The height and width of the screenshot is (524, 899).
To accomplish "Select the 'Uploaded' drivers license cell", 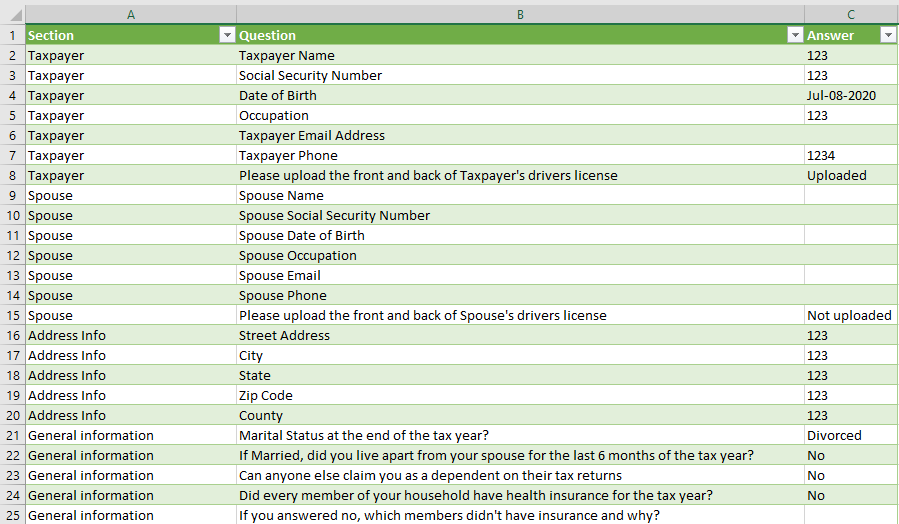I will coord(837,175).
